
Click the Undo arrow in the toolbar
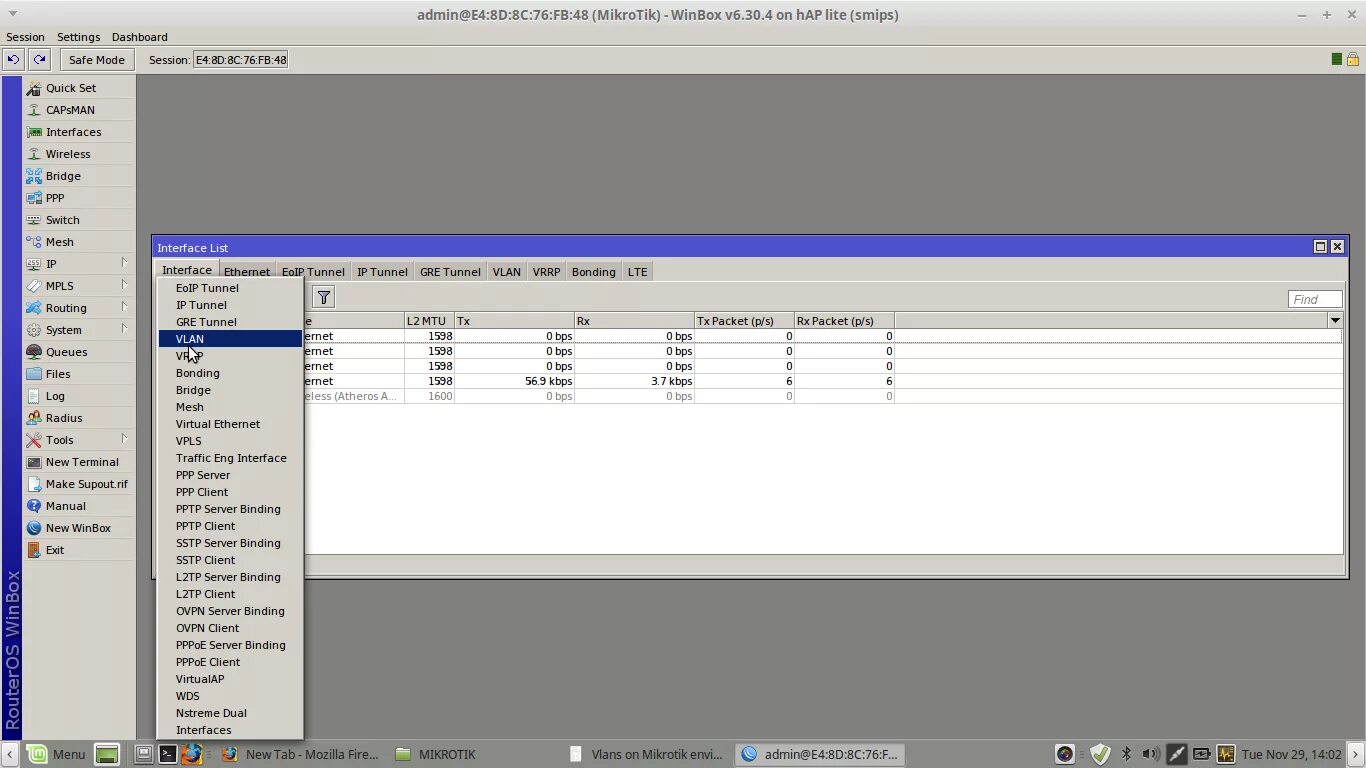13,60
